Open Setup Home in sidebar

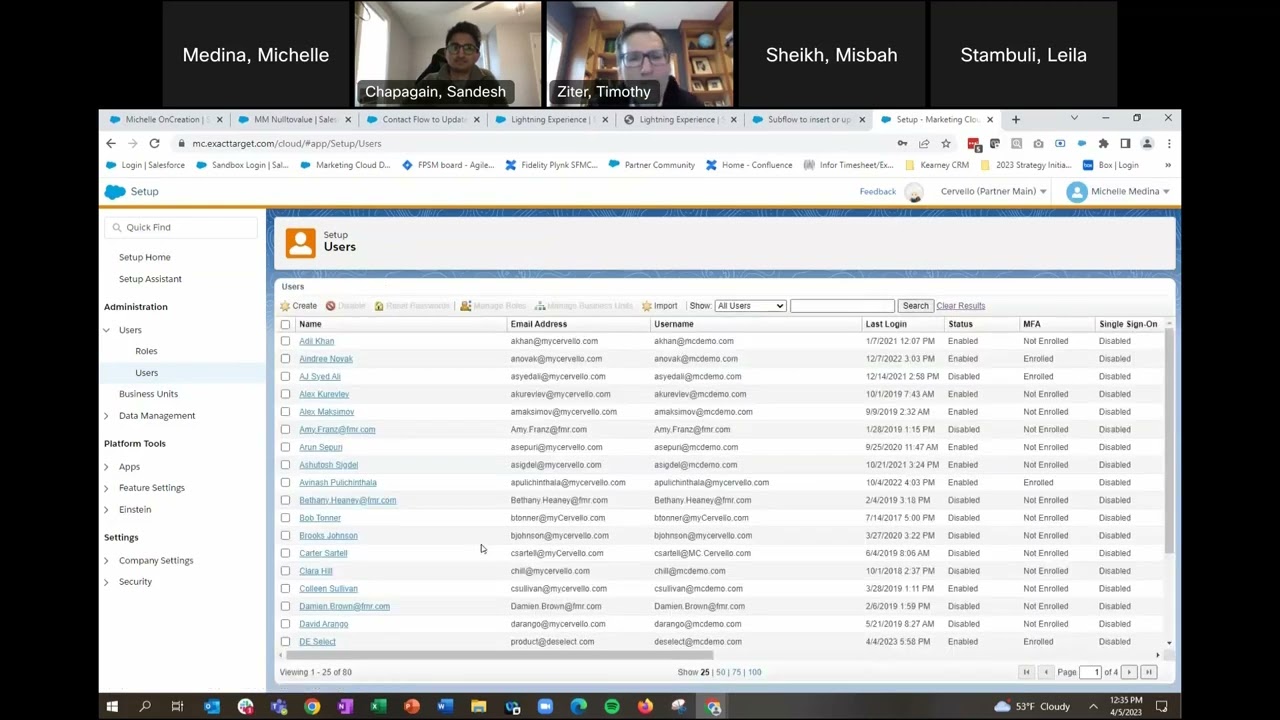145,257
